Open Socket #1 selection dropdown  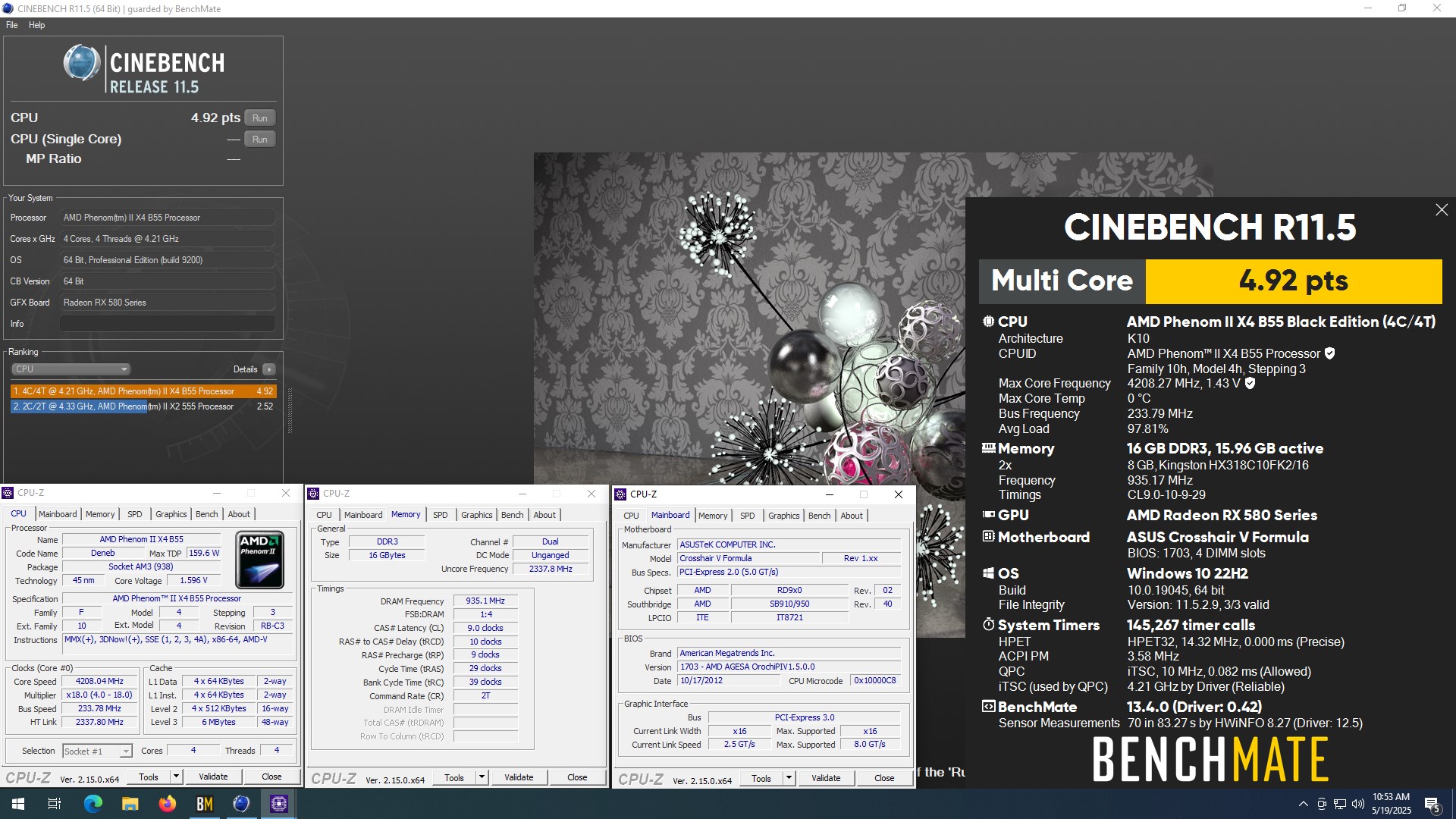point(97,751)
